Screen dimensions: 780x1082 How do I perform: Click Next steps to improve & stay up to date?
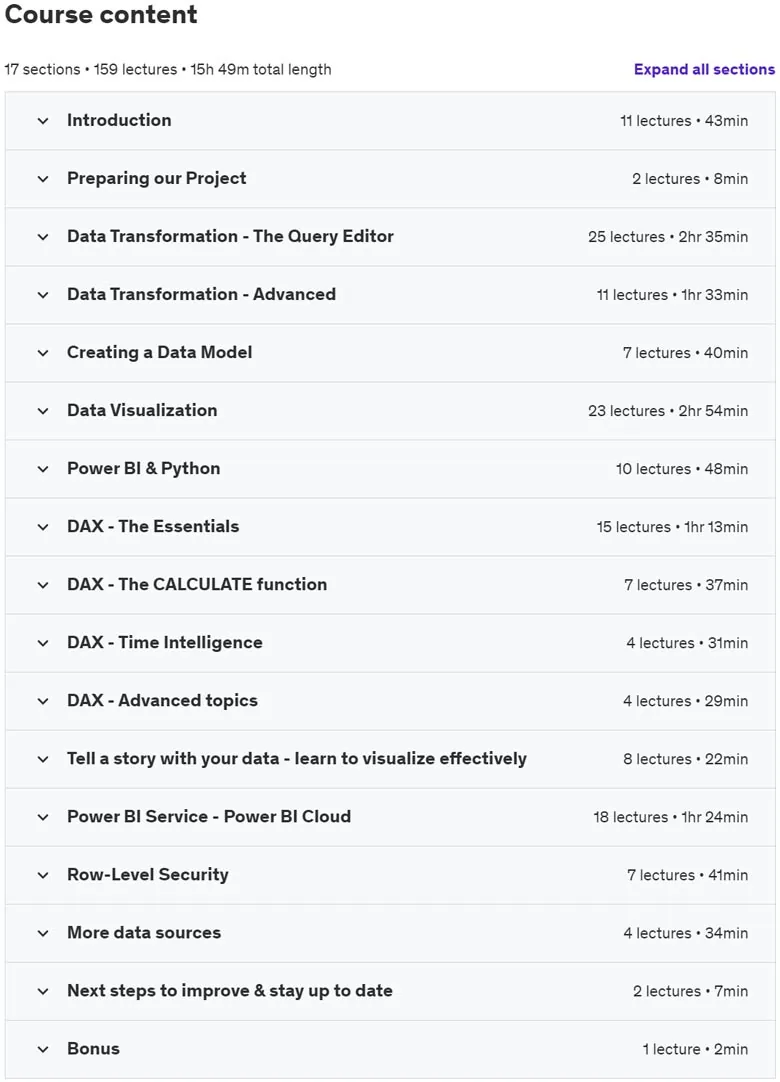pyautogui.click(x=230, y=990)
